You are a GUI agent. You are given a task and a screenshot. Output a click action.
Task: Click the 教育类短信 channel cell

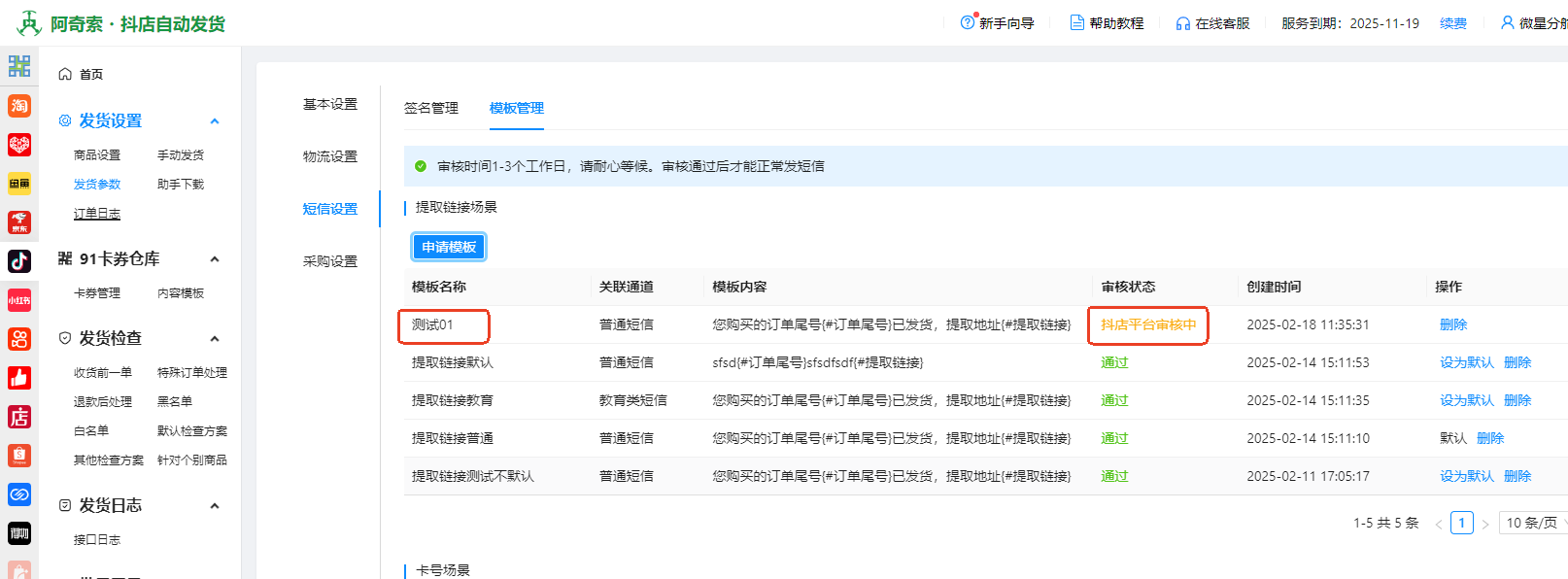[x=633, y=400]
